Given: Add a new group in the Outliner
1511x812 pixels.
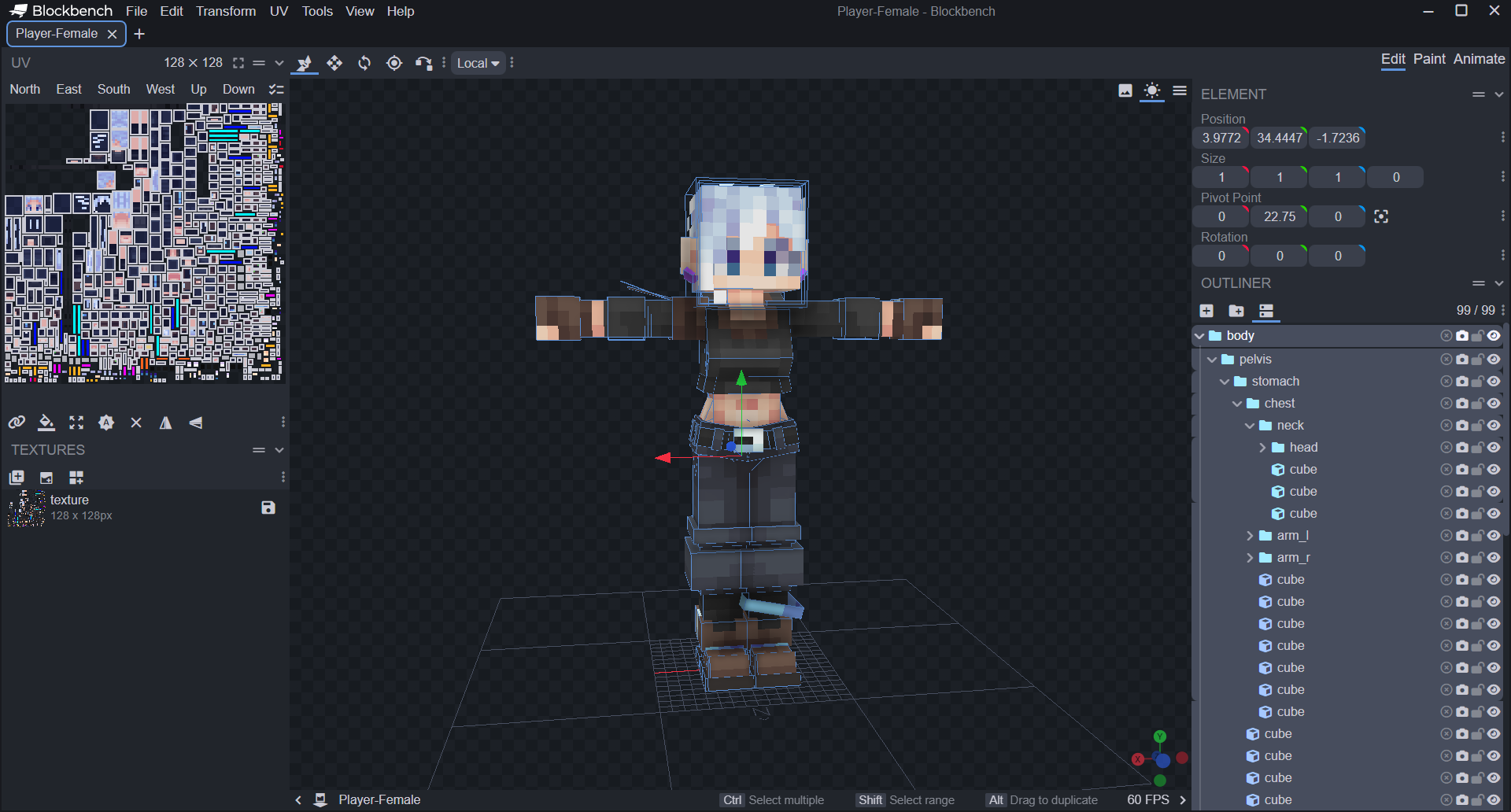Looking at the screenshot, I should (1236, 311).
